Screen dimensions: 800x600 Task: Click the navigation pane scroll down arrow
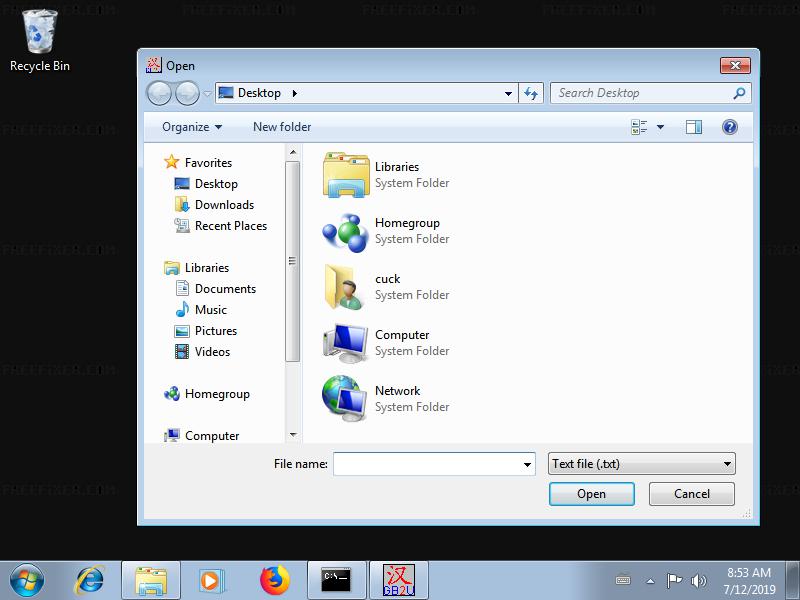tap(293, 435)
